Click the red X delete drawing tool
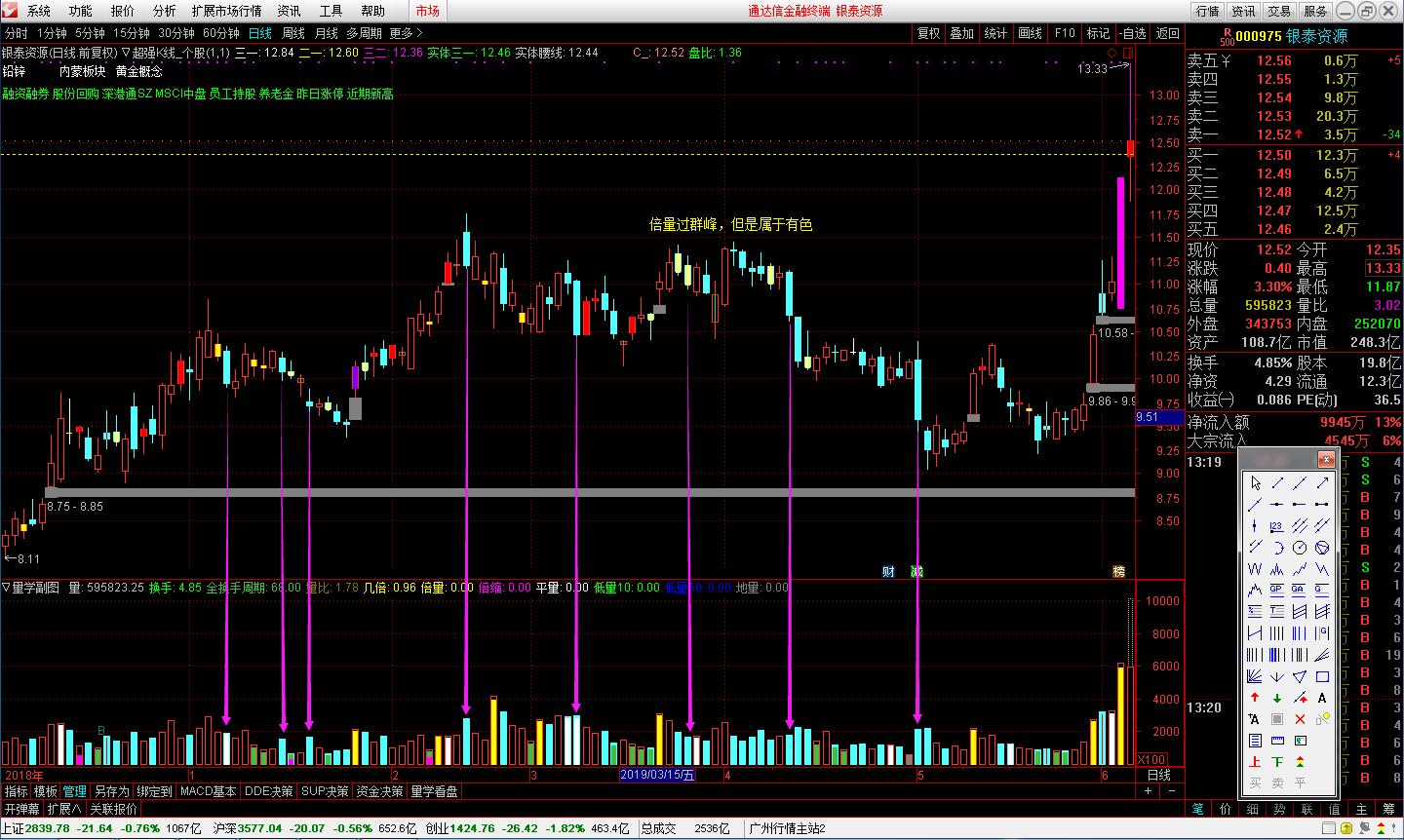 point(1300,719)
